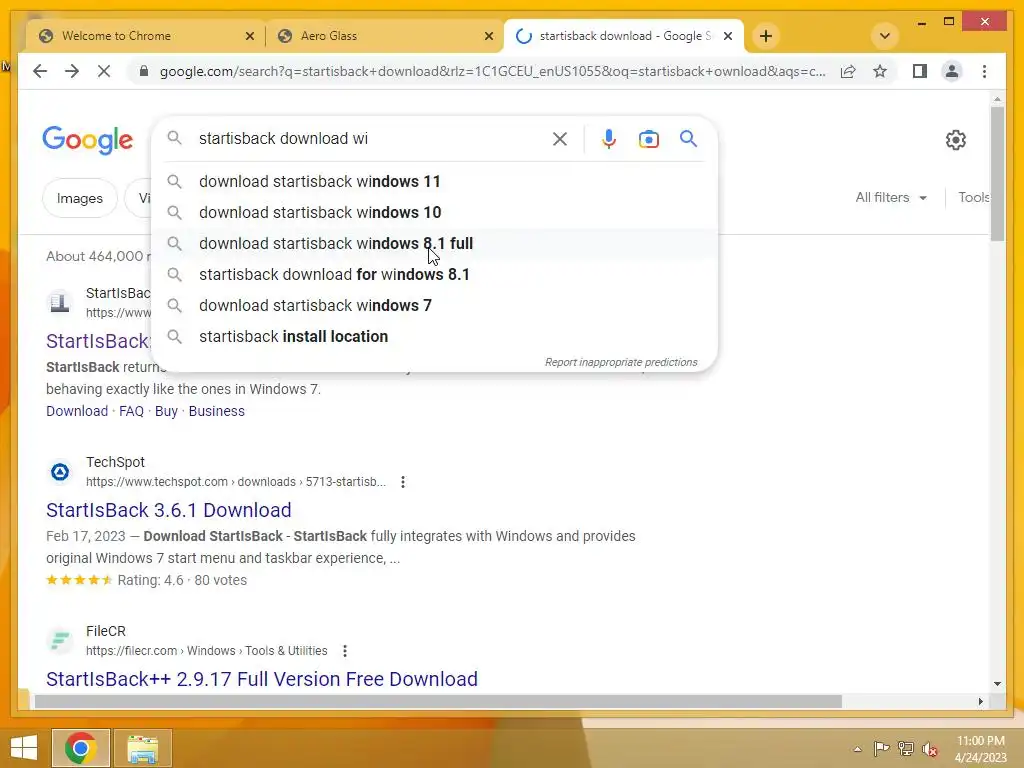
Task: Open the taskbar clock and date
Action: click(x=981, y=748)
